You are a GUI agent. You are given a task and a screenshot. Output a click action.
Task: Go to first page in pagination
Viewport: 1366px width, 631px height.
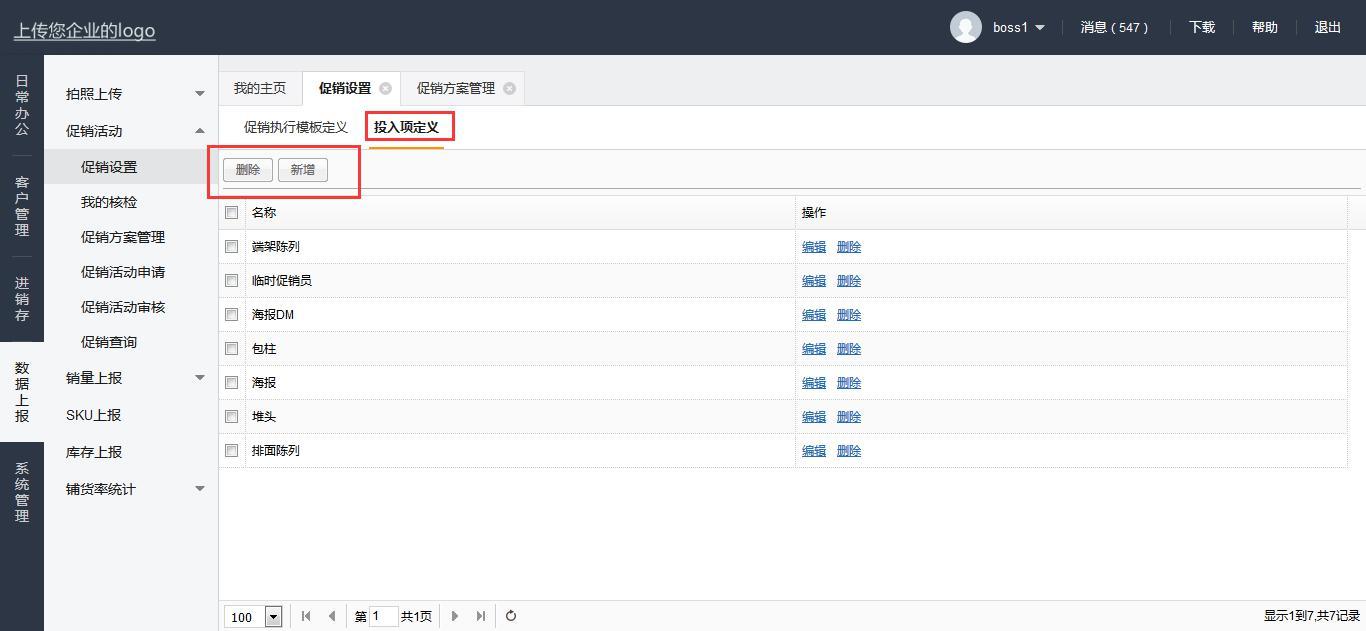tap(306, 616)
